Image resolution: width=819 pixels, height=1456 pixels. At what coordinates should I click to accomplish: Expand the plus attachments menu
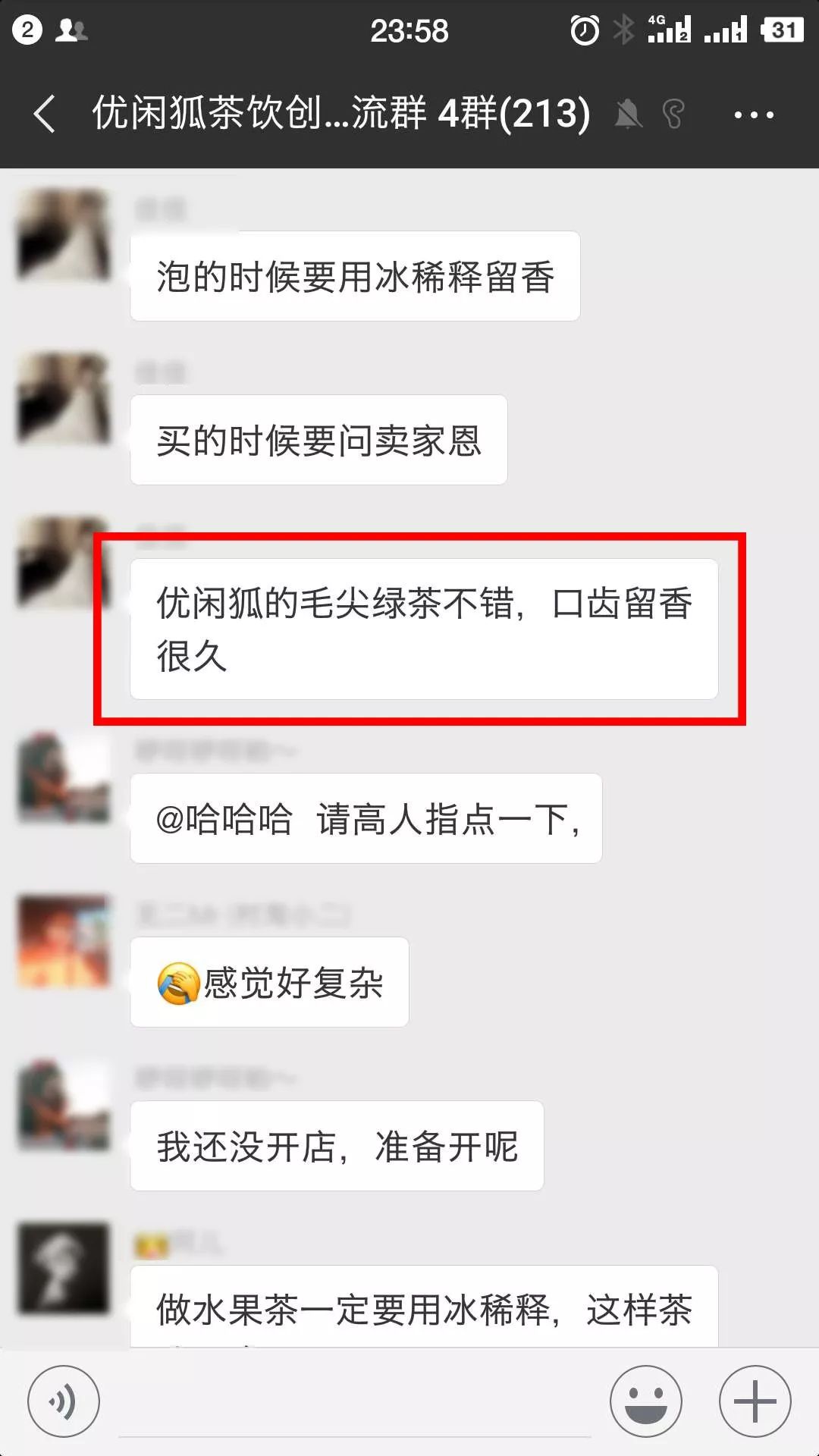(x=755, y=1401)
